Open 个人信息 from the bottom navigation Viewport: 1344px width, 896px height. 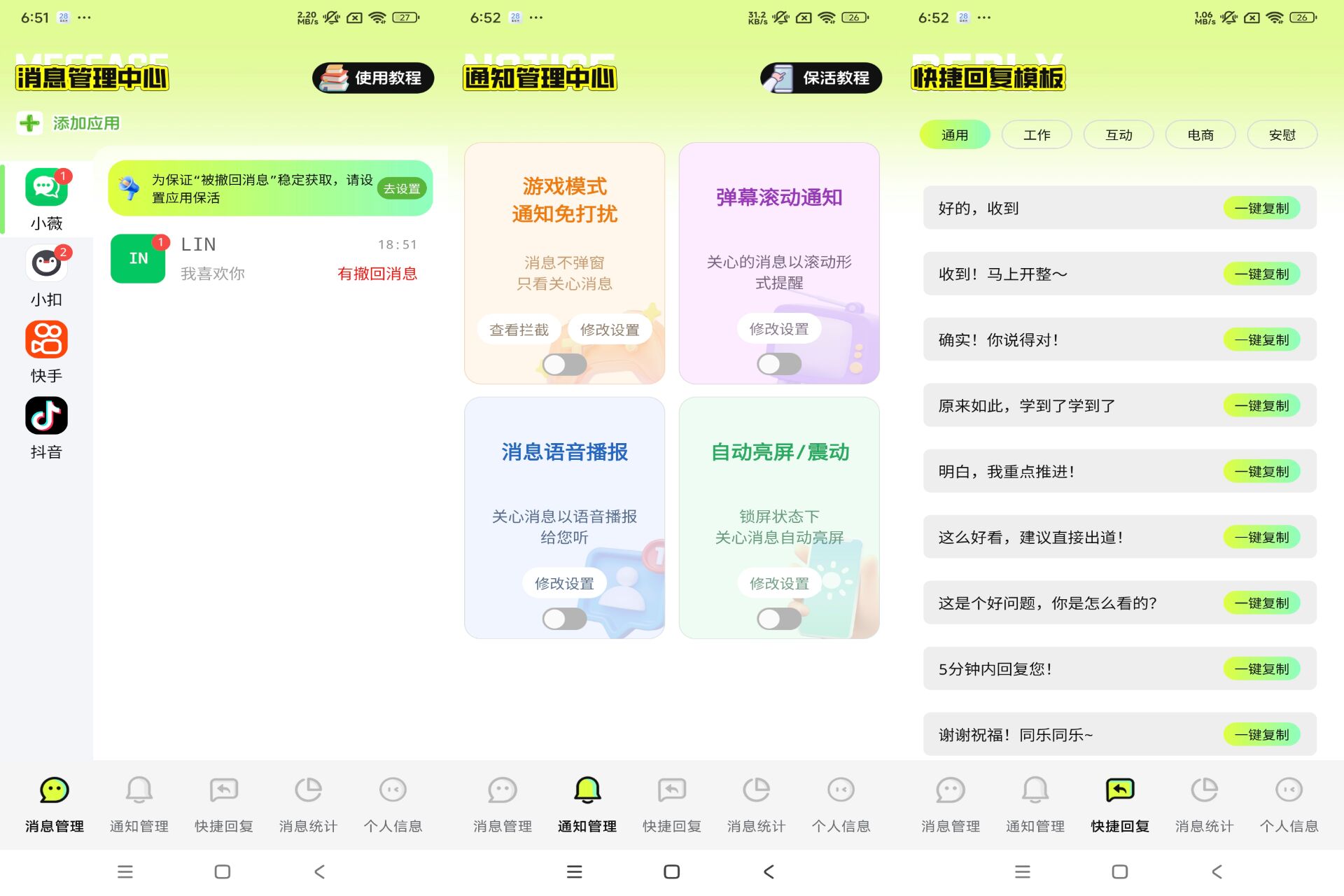pos(393,803)
